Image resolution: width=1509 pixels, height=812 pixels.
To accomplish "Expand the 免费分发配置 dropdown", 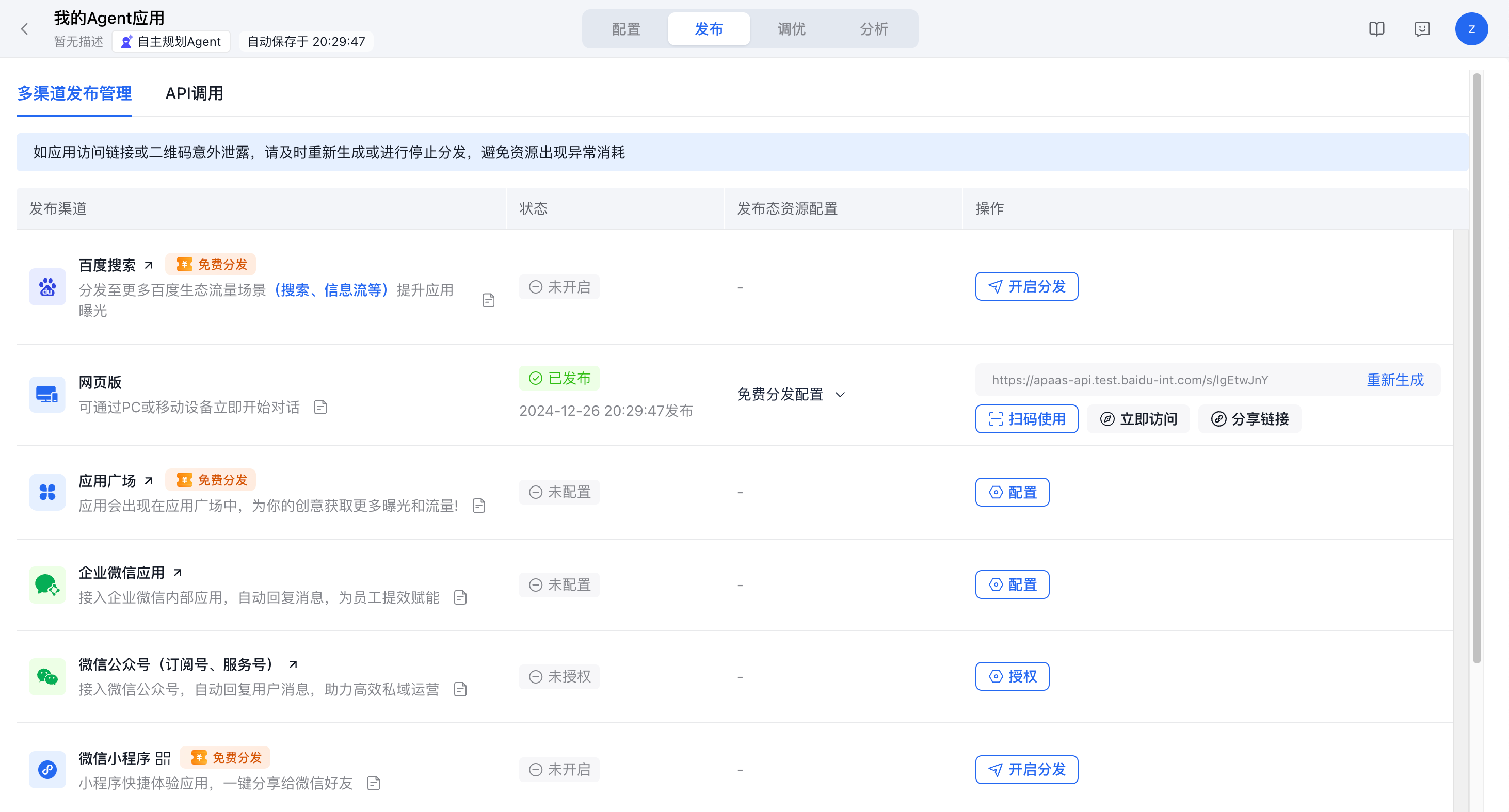I will coord(791,395).
